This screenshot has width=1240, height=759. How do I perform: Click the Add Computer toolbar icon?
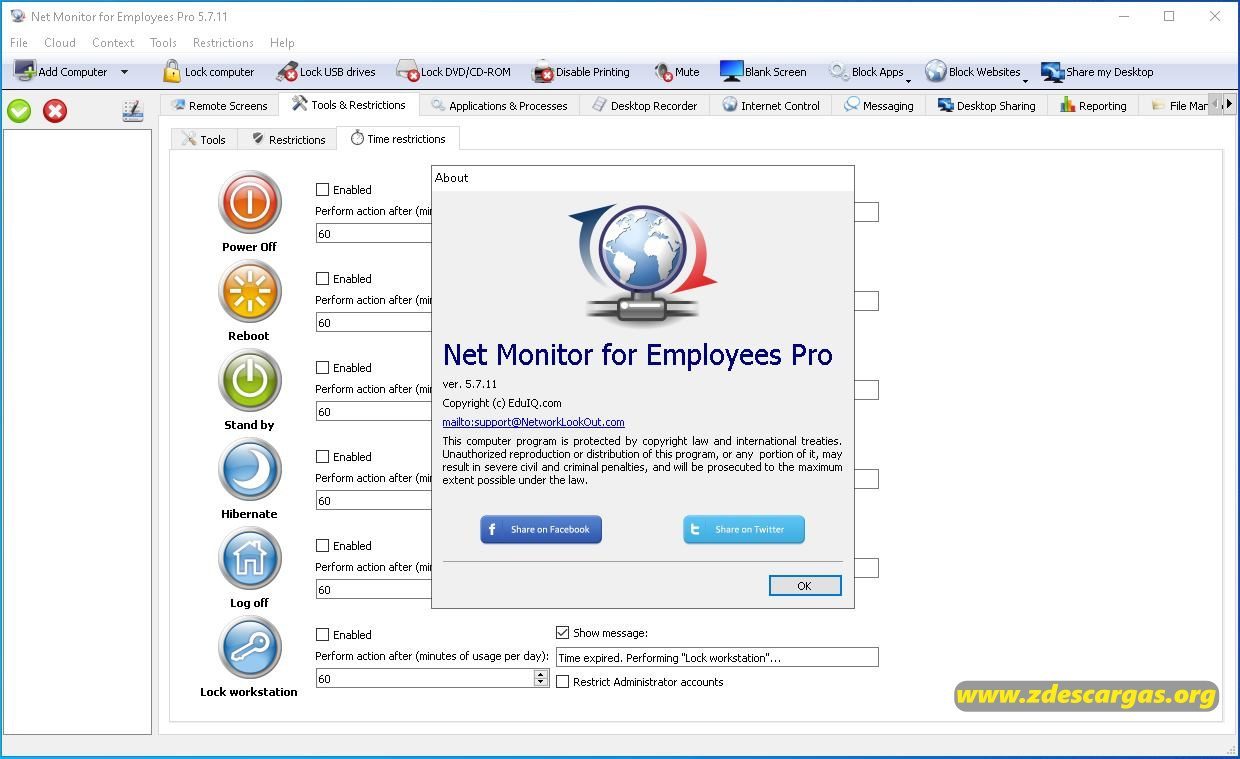tap(24, 71)
